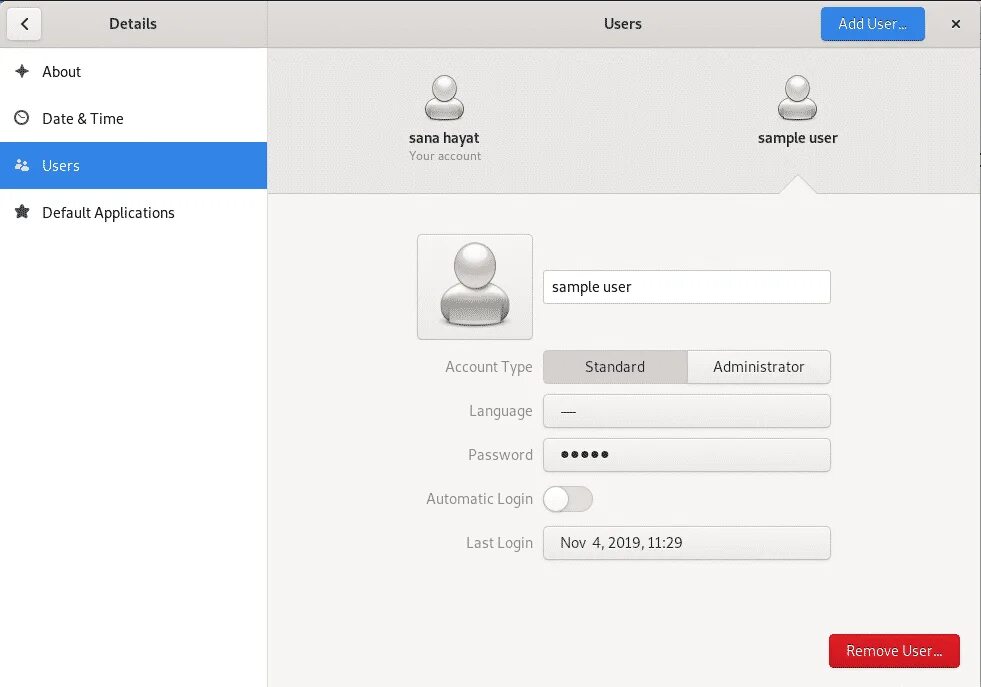Screen dimensions: 981x687
Task: Open Date & Time settings
Action: click(x=133, y=118)
